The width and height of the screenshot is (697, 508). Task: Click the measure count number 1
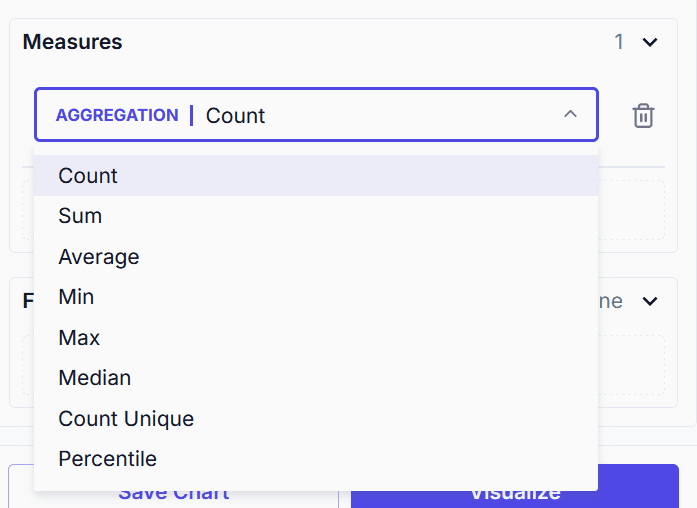[x=619, y=42]
